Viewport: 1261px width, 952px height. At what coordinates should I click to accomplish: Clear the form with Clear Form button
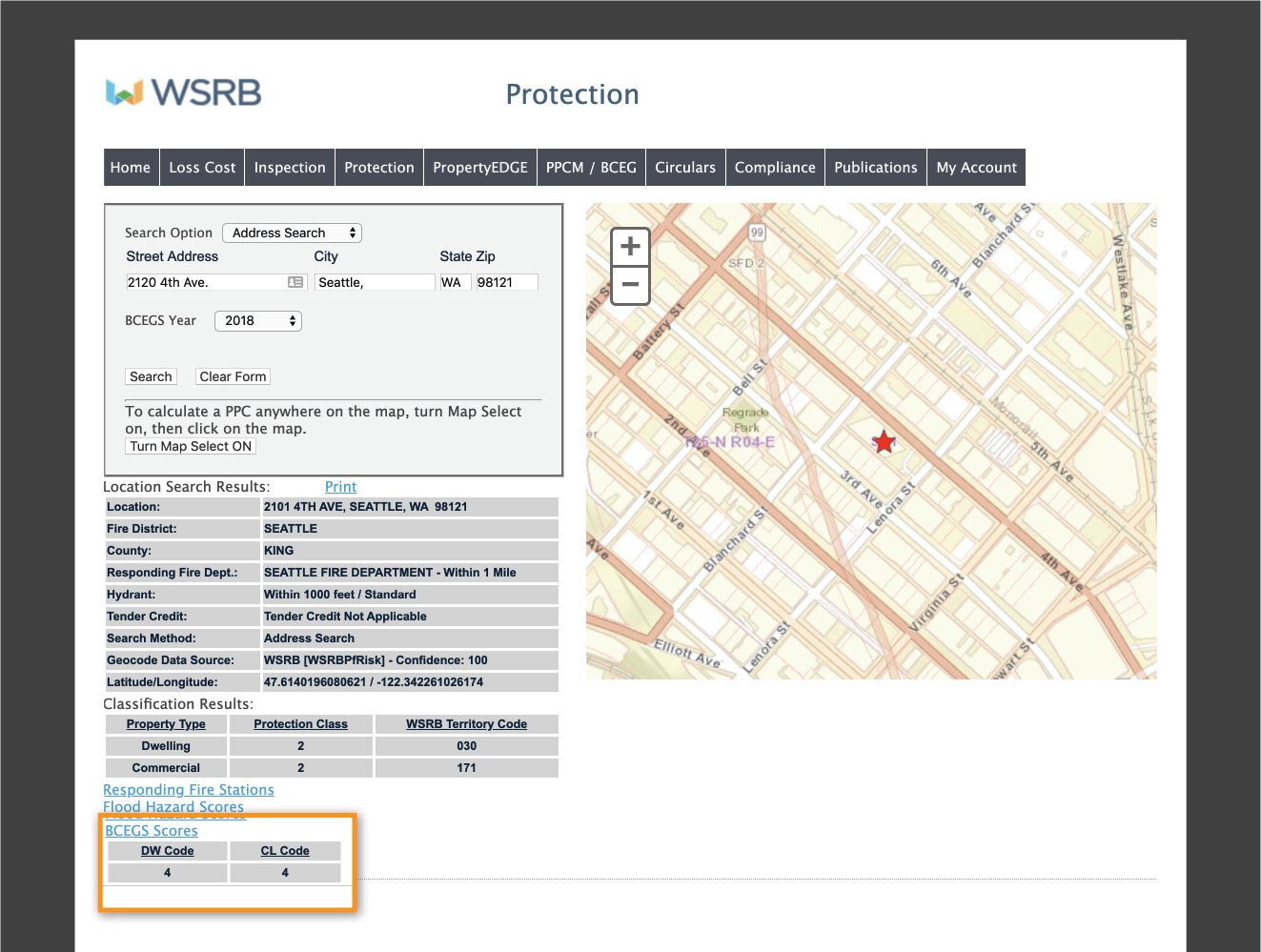click(x=233, y=375)
